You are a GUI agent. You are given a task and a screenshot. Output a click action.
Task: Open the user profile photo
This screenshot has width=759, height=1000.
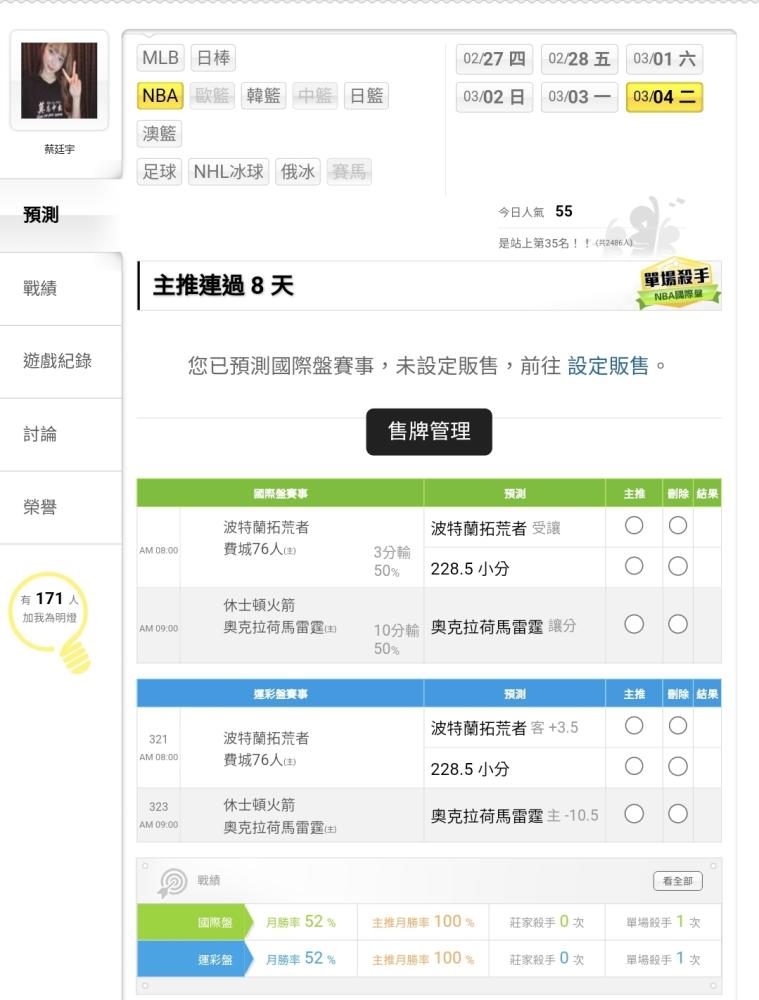(59, 80)
